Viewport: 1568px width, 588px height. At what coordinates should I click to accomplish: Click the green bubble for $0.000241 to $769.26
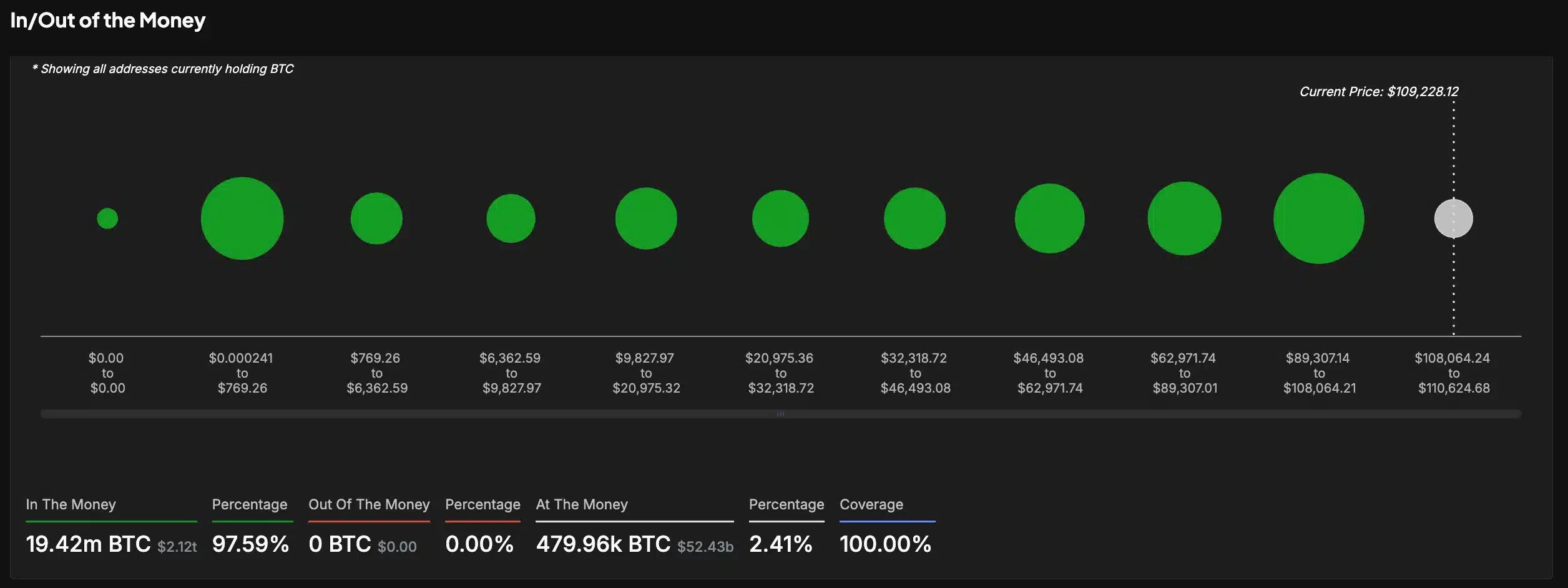242,218
